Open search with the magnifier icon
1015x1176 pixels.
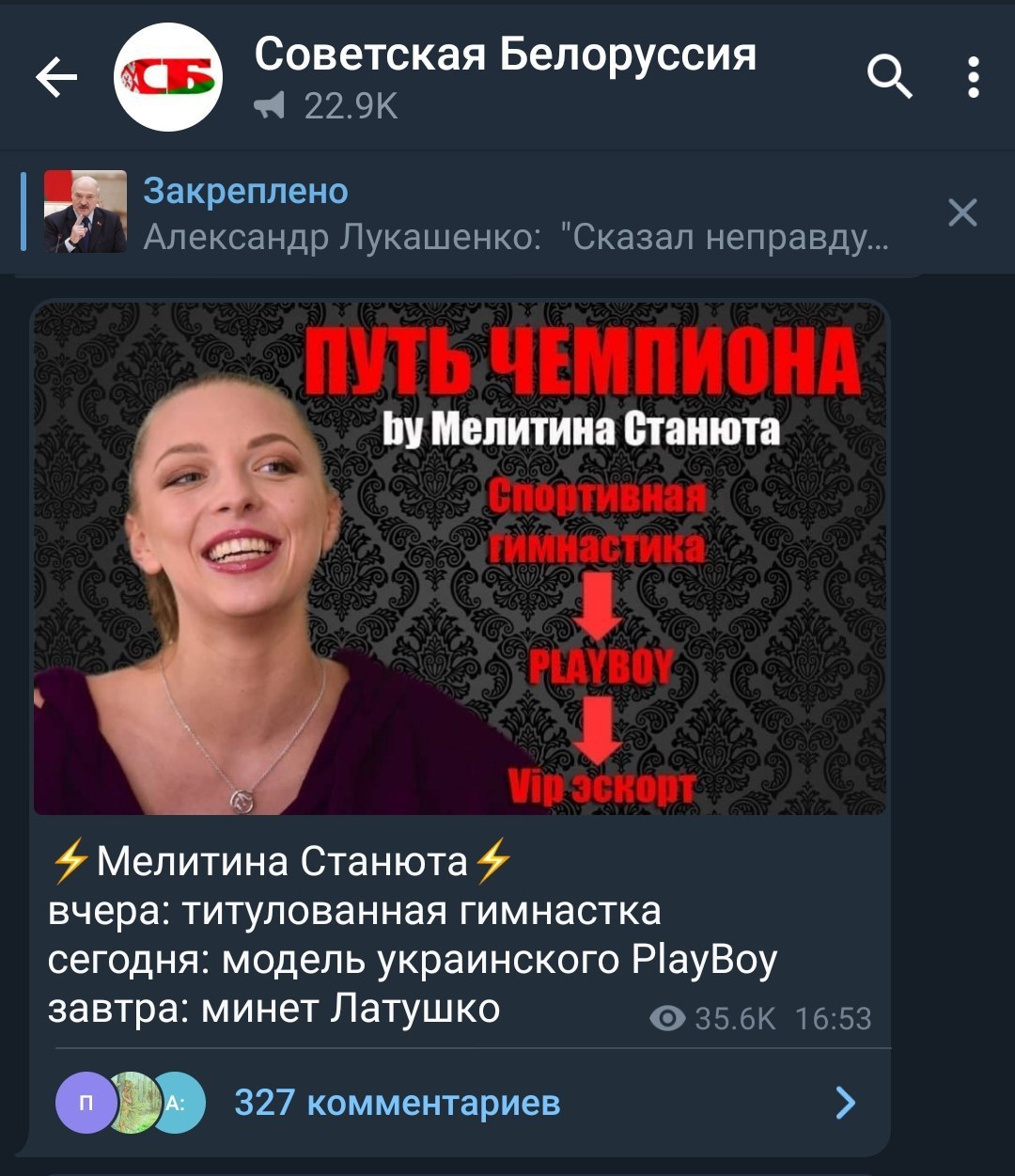point(888,75)
